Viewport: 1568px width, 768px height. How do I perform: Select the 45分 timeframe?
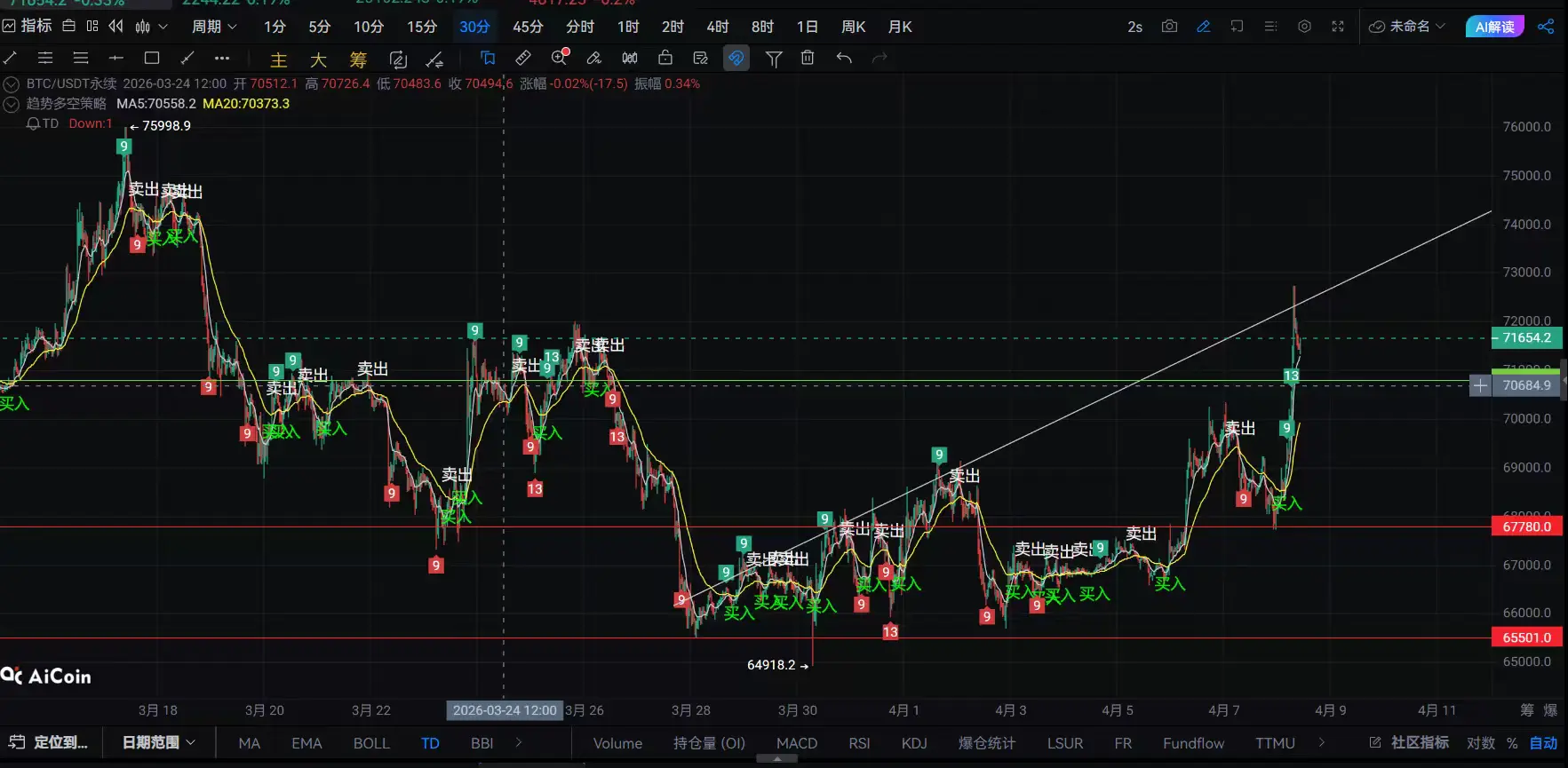click(x=528, y=27)
